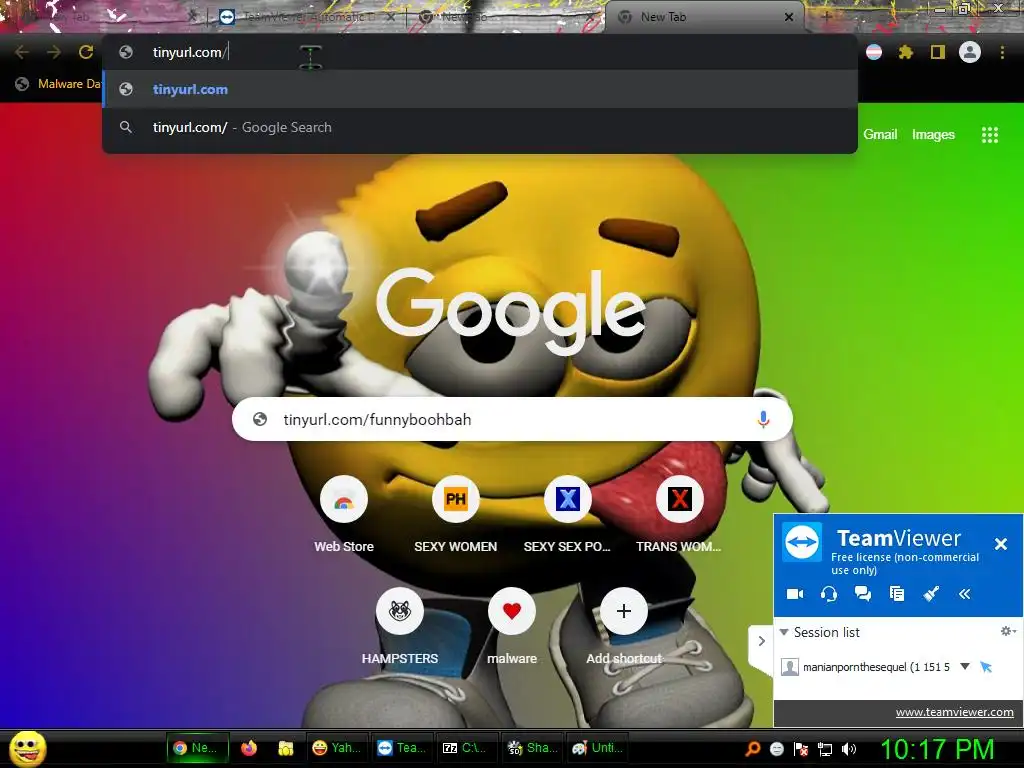
Task: Go back with the back arrow
Action: pyautogui.click(x=22, y=52)
